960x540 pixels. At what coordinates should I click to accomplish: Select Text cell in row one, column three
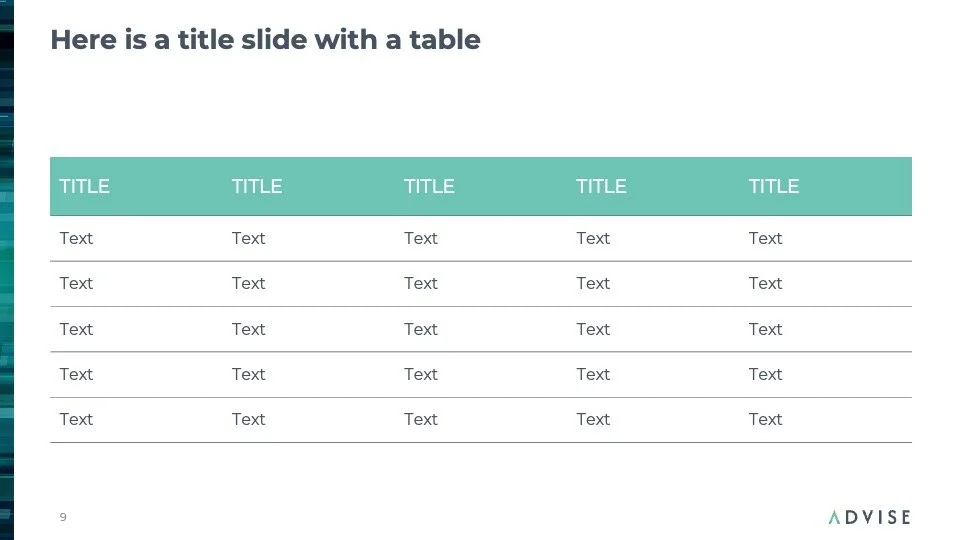[x=421, y=238]
